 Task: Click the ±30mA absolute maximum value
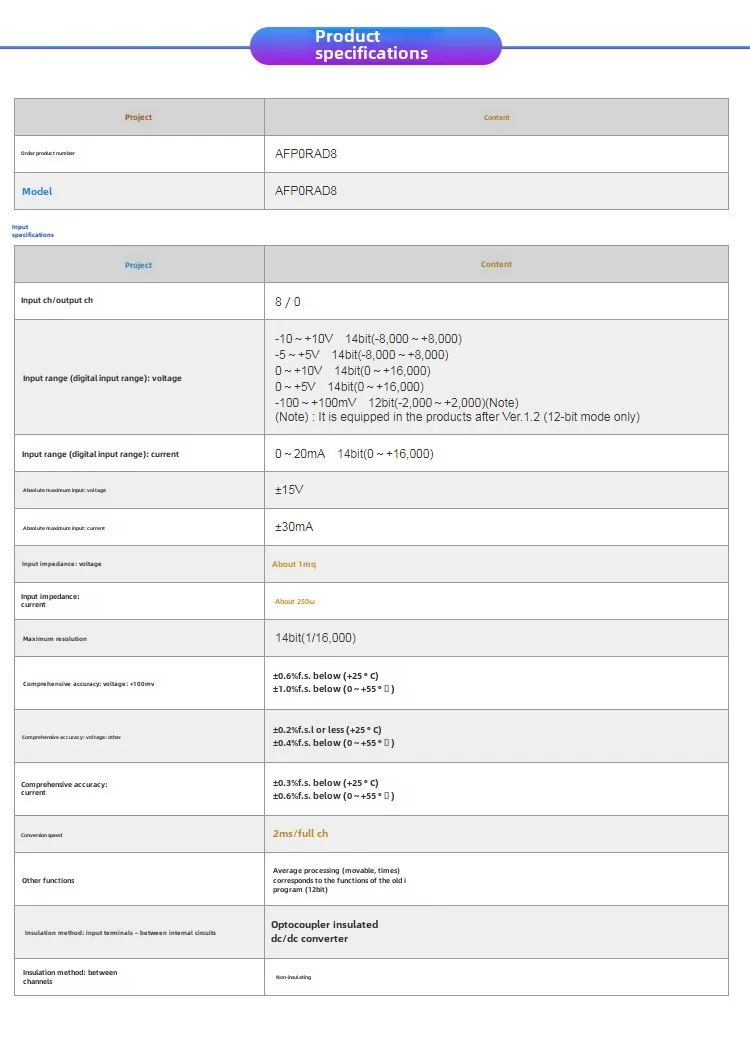[294, 527]
